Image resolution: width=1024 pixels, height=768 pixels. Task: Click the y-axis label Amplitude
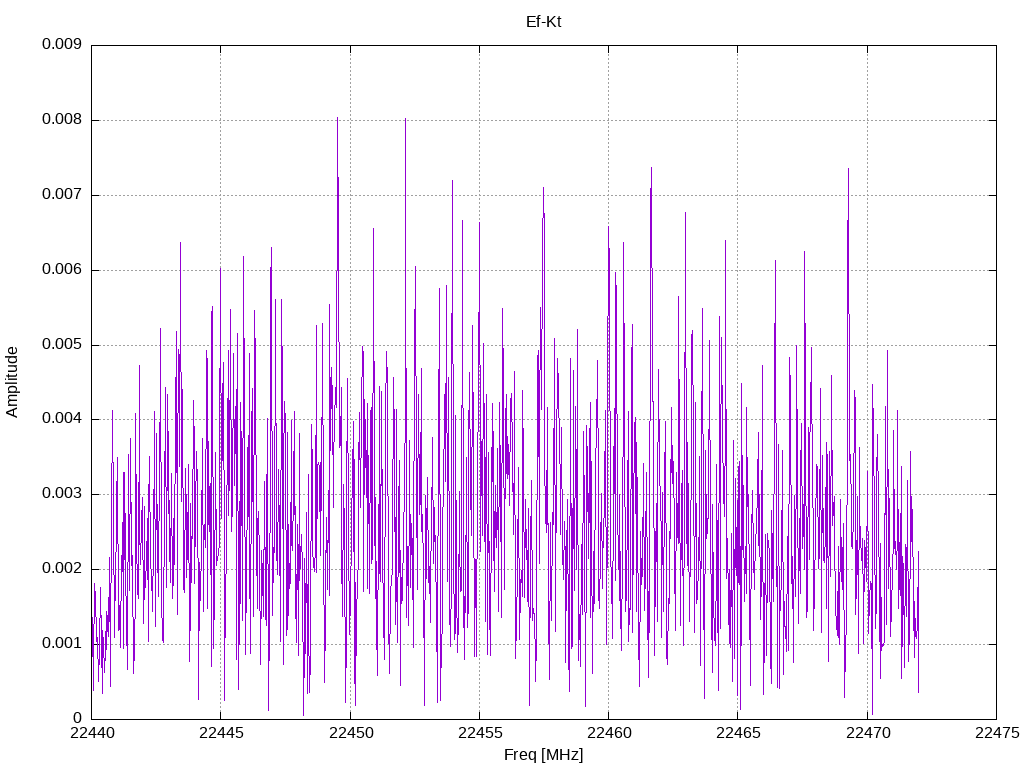pyautogui.click(x=12, y=382)
